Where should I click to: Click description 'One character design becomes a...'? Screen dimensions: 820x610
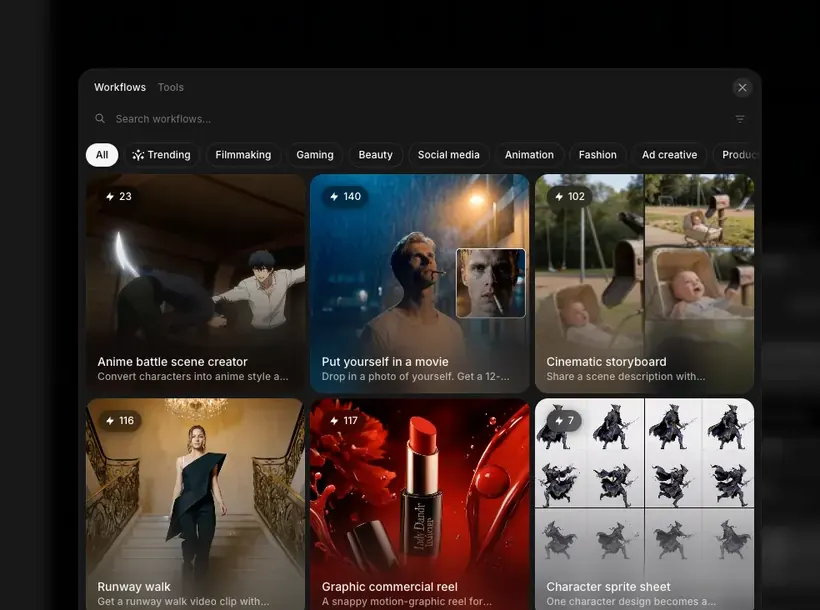click(631, 602)
